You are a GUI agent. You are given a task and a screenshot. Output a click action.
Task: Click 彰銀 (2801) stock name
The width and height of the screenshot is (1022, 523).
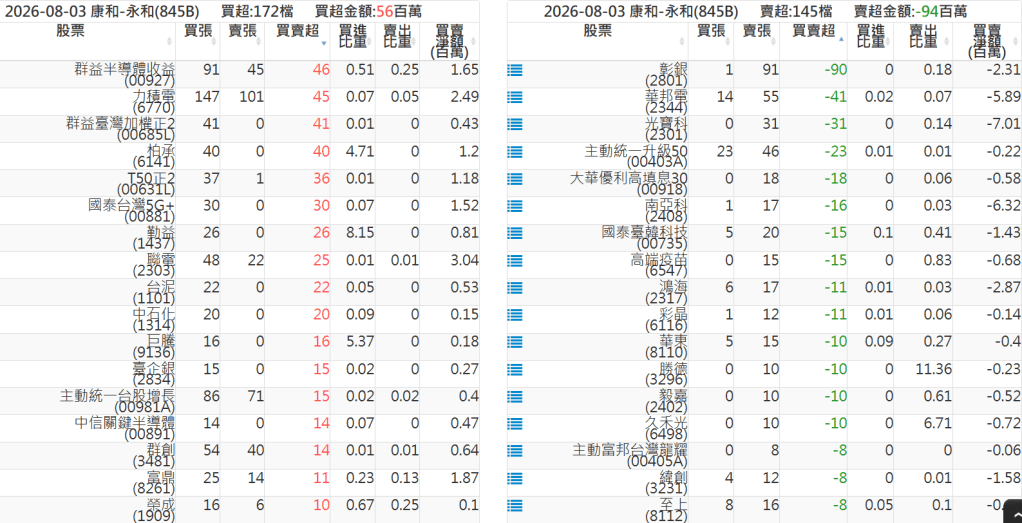(666, 75)
